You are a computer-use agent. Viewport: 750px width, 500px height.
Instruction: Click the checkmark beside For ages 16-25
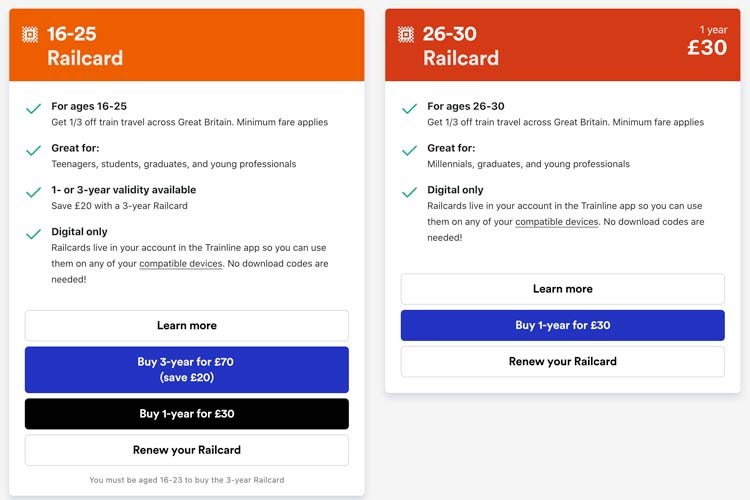pos(33,109)
